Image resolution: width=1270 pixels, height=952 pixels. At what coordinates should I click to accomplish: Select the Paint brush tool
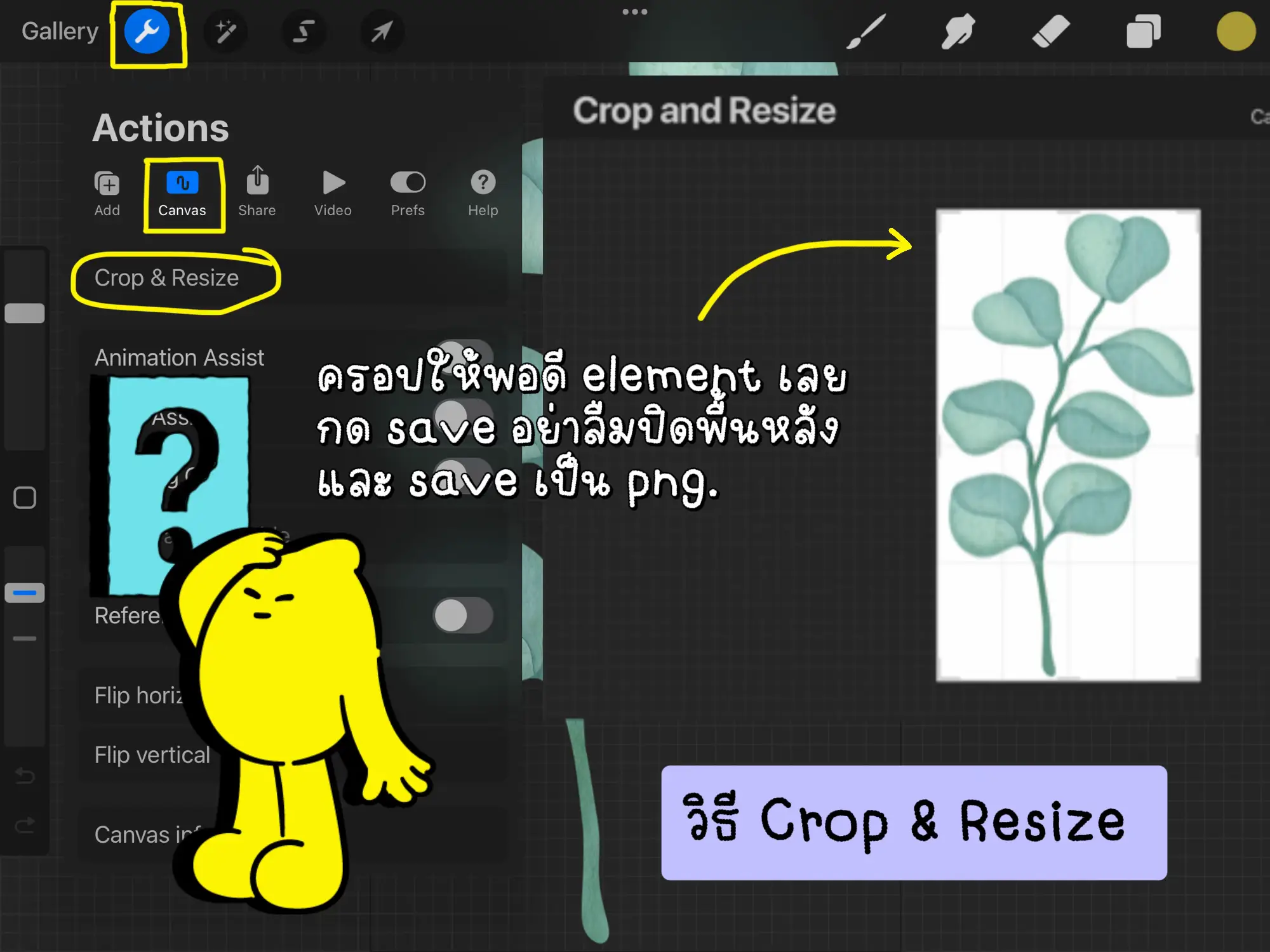[x=866, y=32]
